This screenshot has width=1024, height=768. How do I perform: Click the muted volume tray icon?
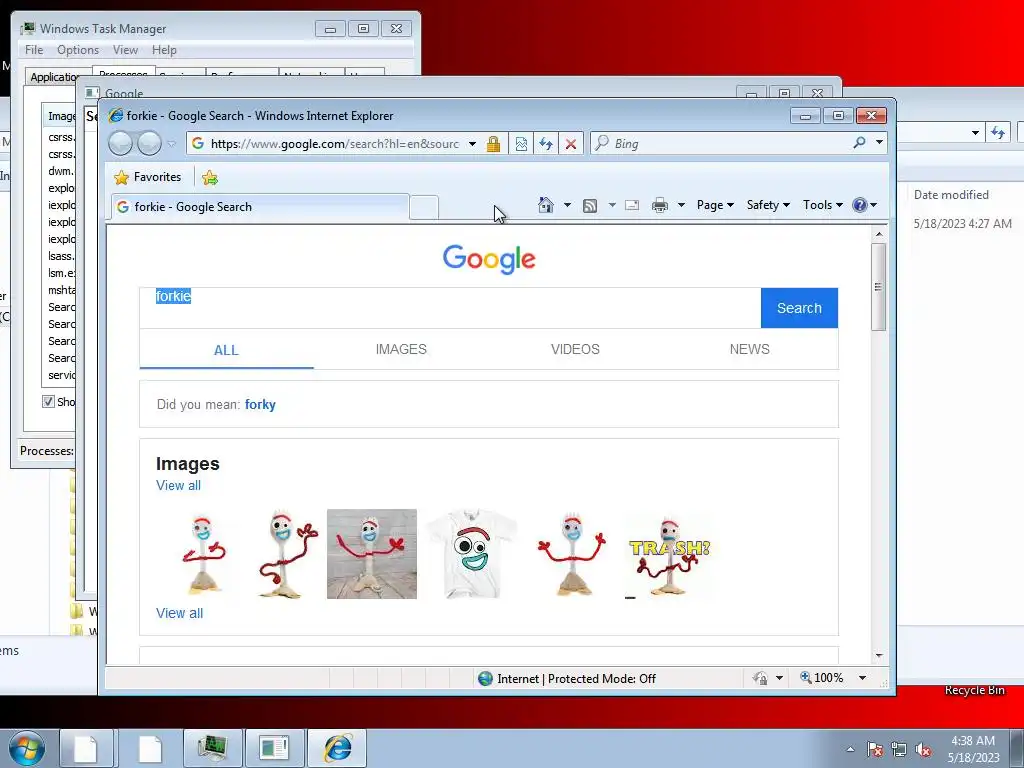point(923,749)
